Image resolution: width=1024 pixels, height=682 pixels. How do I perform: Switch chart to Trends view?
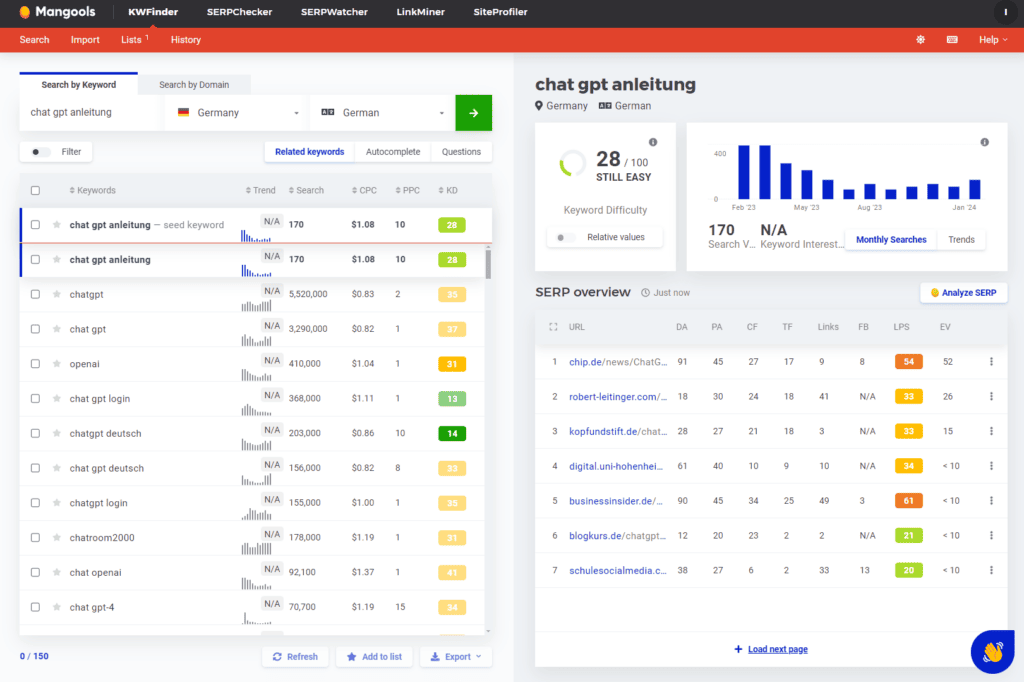pyautogui.click(x=961, y=240)
